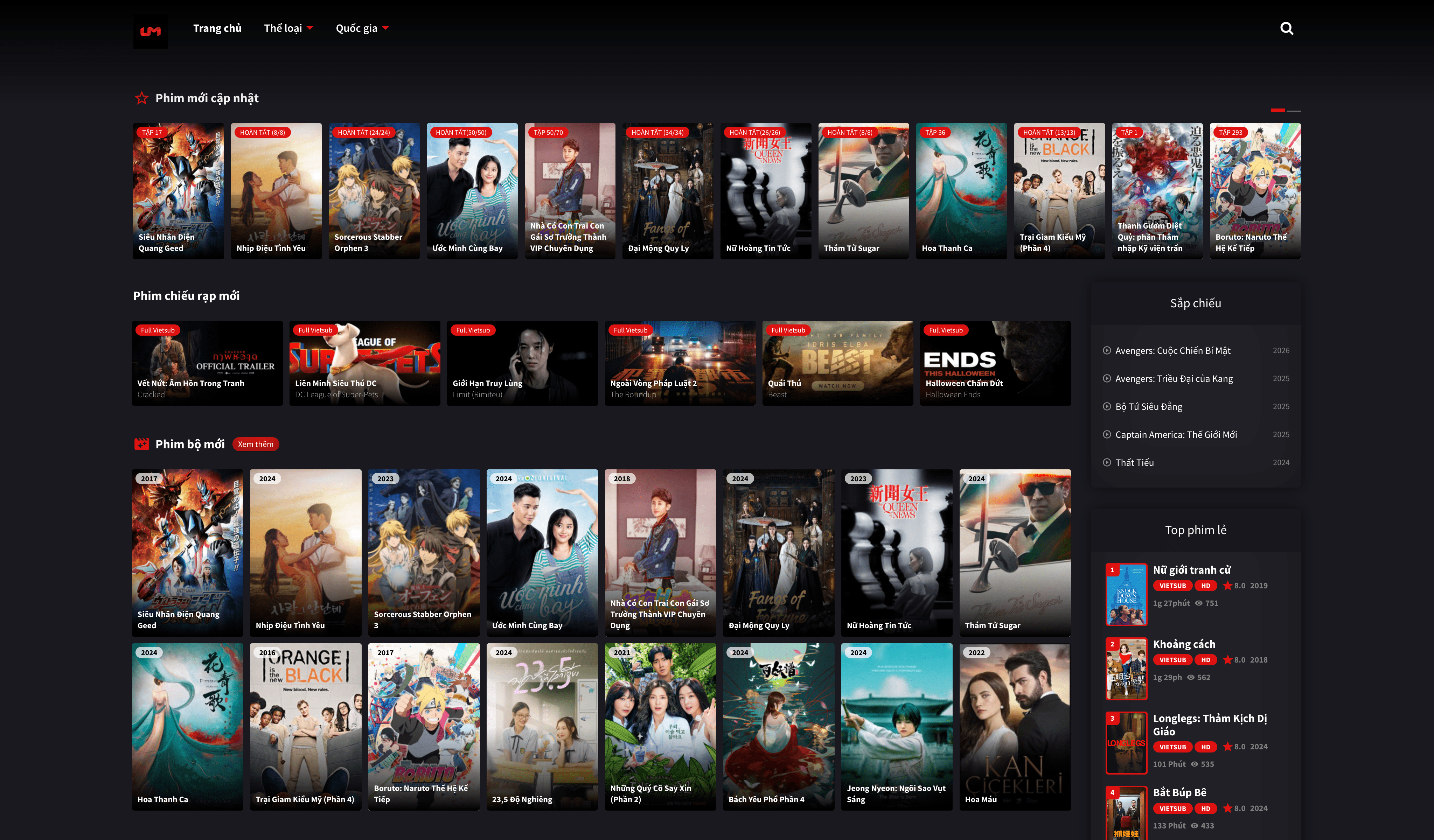Open Boruto TẬP 293 card
The image size is (1434, 840).
(1255, 191)
